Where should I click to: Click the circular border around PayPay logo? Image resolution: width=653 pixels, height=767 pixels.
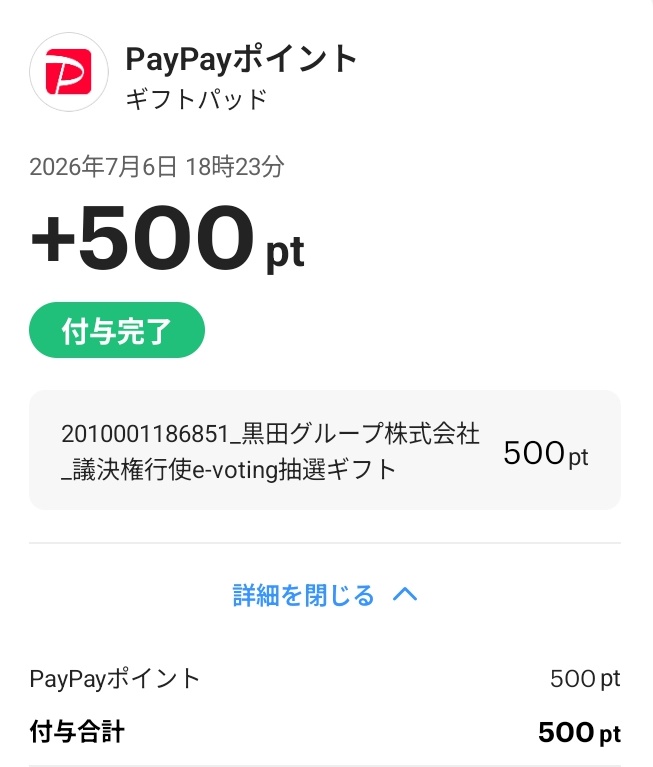(68, 72)
